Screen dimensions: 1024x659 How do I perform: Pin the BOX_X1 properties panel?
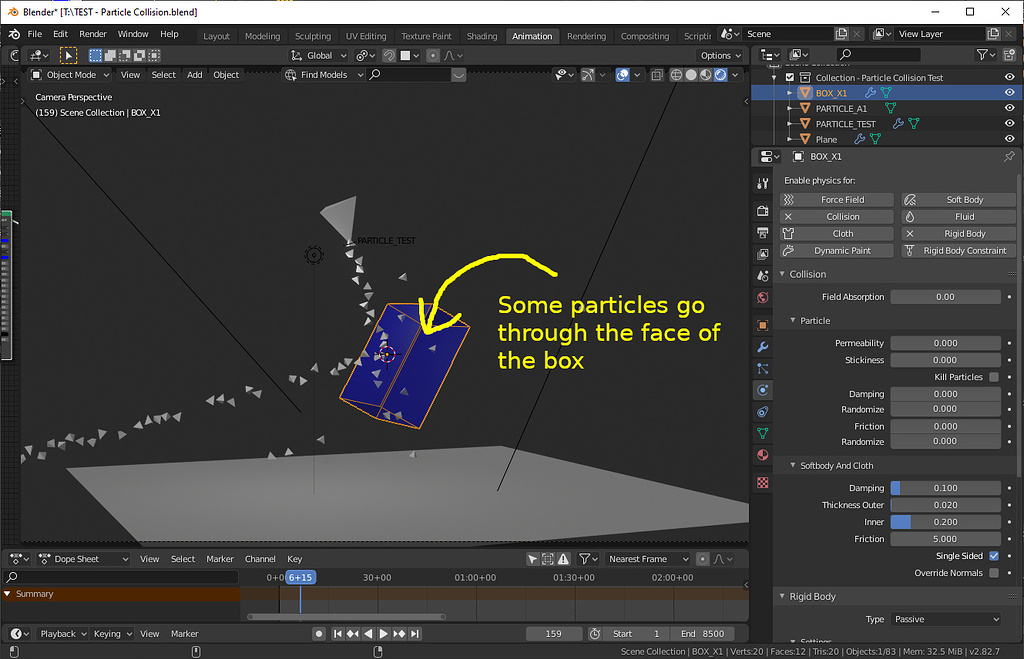pyautogui.click(x=1009, y=156)
